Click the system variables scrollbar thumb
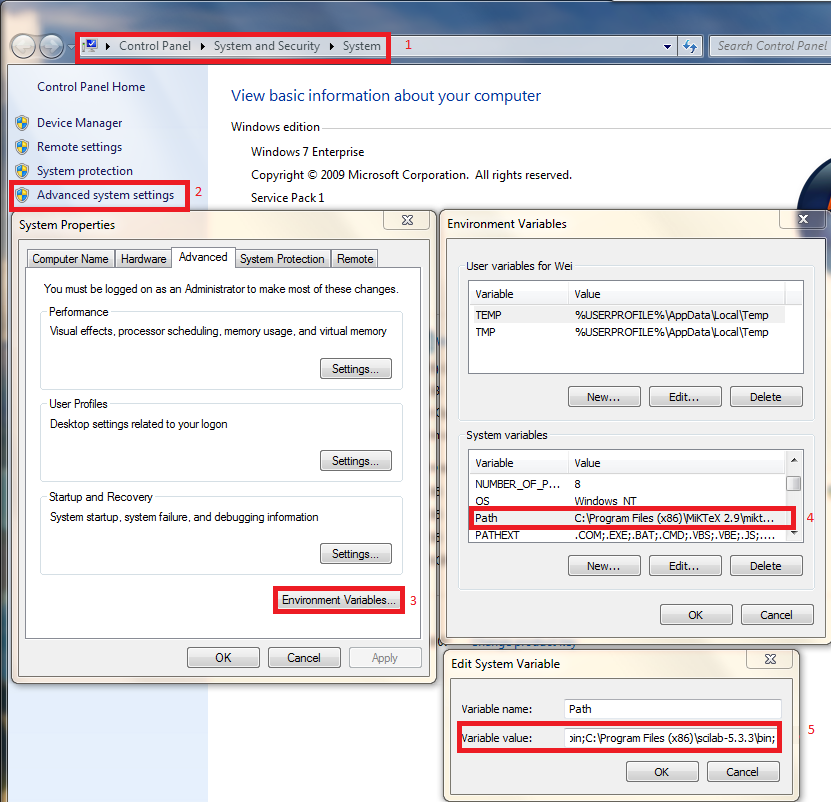Viewport: 831px width, 803px height. [x=793, y=483]
